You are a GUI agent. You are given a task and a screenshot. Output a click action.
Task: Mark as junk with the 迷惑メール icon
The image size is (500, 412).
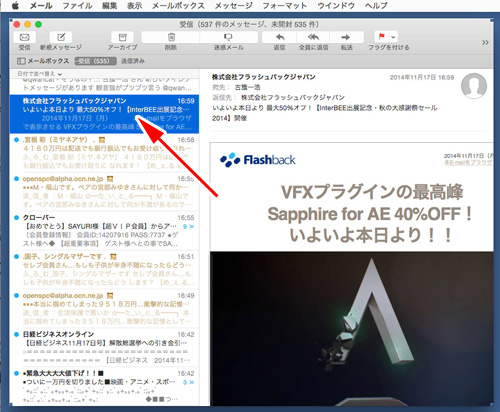[x=228, y=37]
